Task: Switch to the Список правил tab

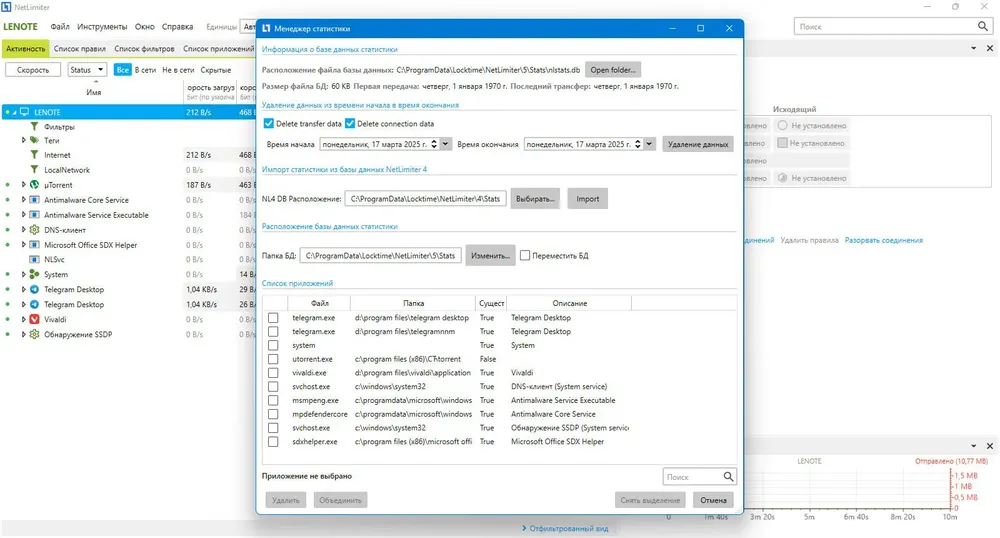Action: [x=81, y=48]
